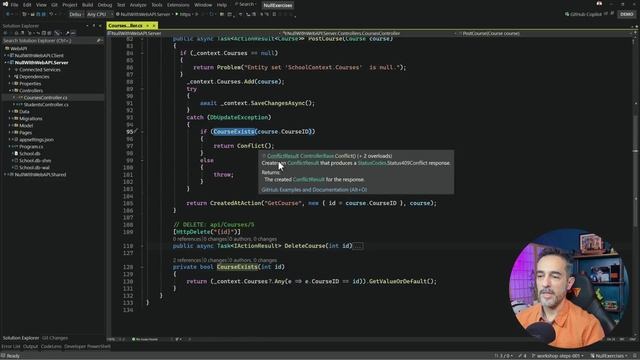
Task: Open the Build menu
Action: pyautogui.click(x=87, y=5)
